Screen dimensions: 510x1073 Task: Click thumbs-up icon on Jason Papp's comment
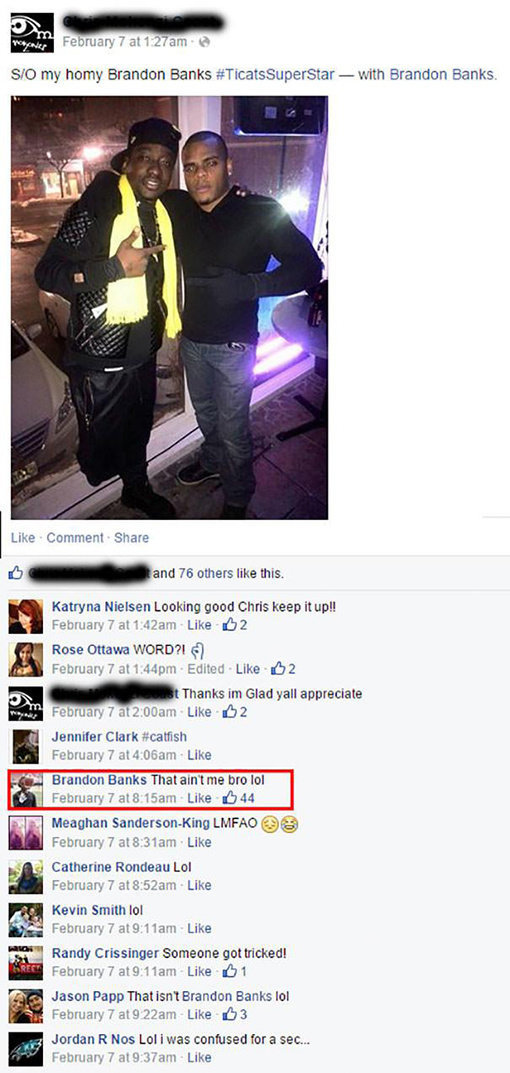(229, 1014)
